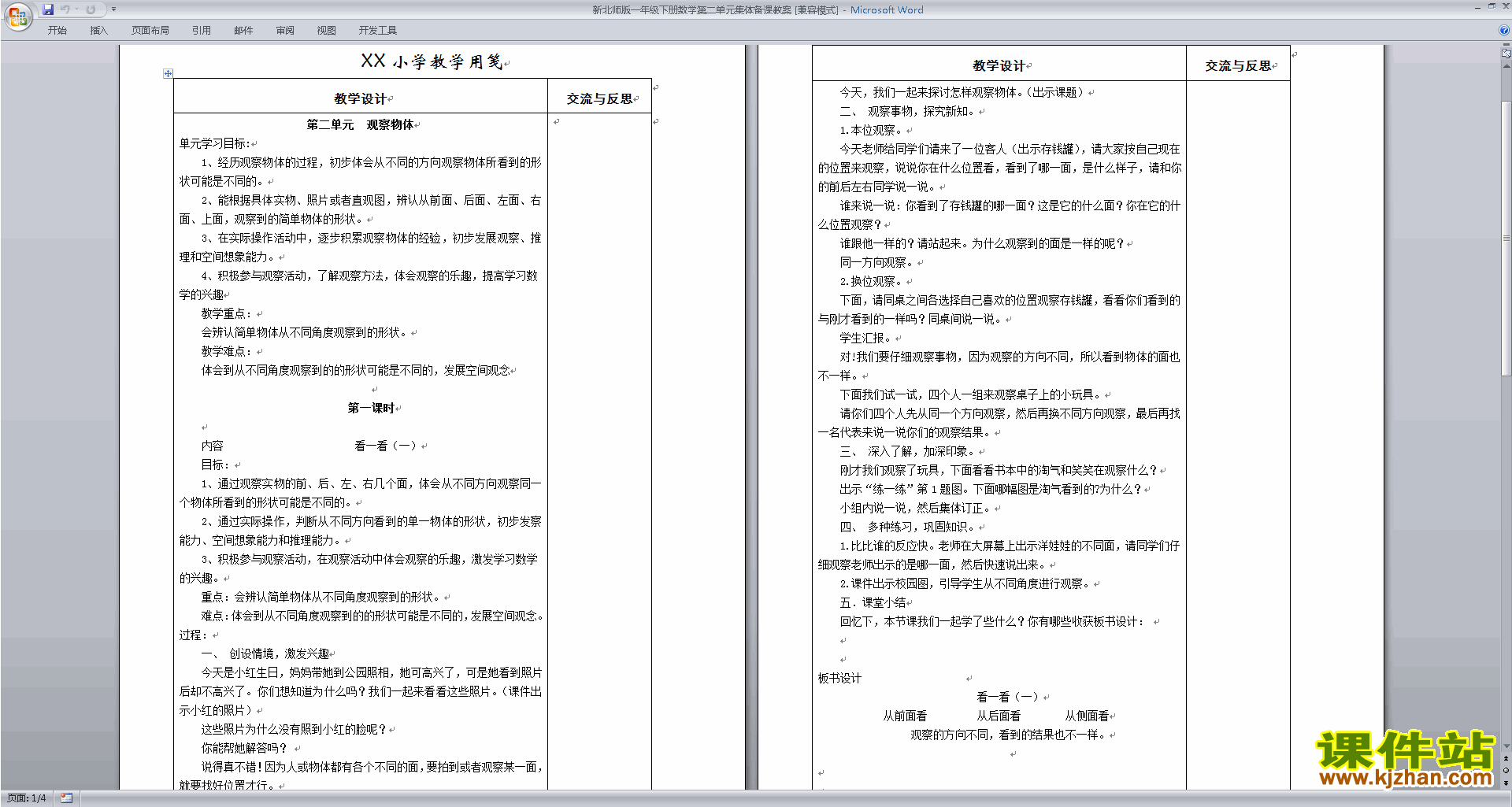Click the left page line 教学难点:
This screenshot has height=807, width=1512.
click(x=227, y=351)
